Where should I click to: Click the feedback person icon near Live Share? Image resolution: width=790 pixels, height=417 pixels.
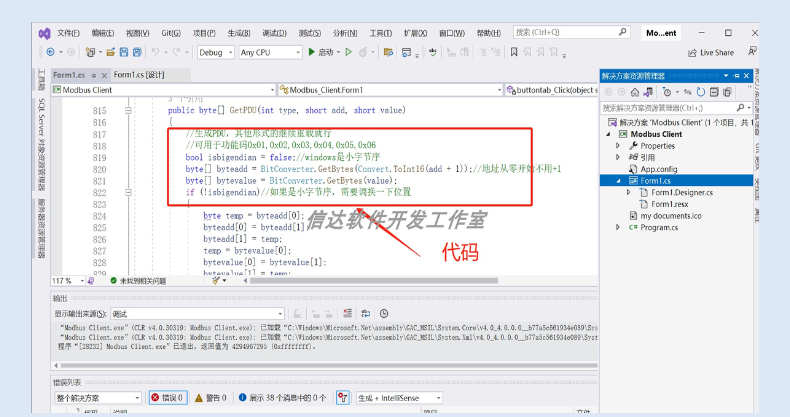(x=752, y=51)
